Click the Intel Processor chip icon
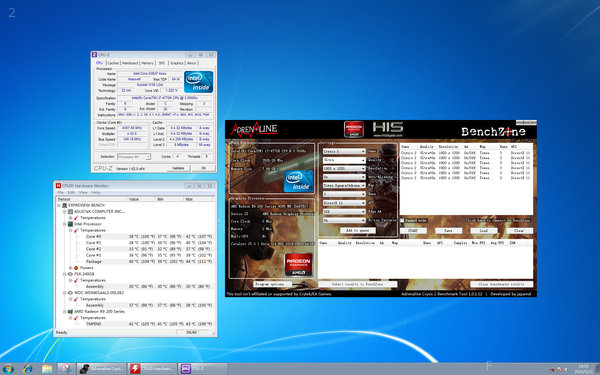Viewport: 600px width, 375px height. click(70, 224)
